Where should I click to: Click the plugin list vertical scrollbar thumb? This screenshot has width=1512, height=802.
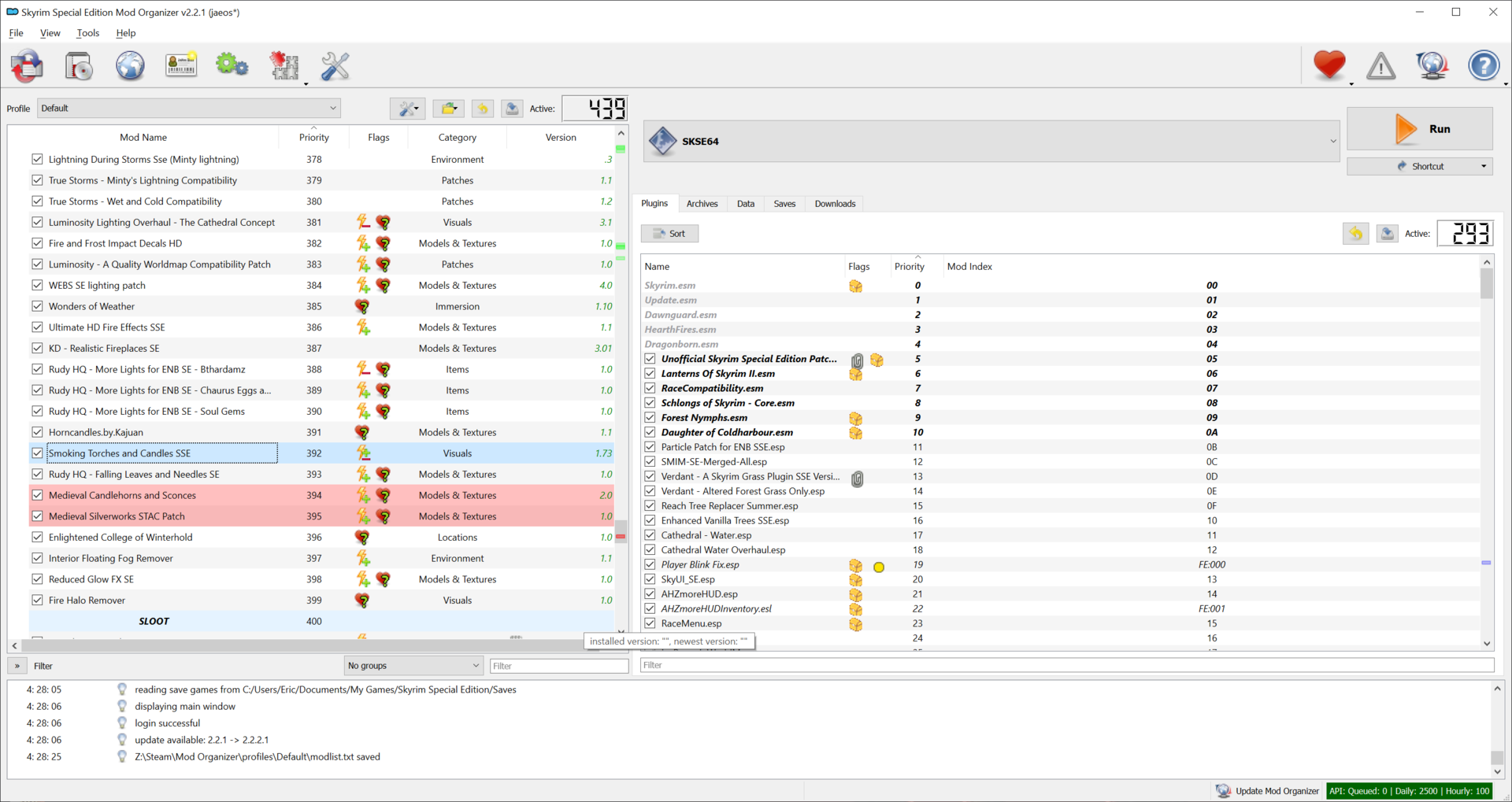click(x=1487, y=283)
